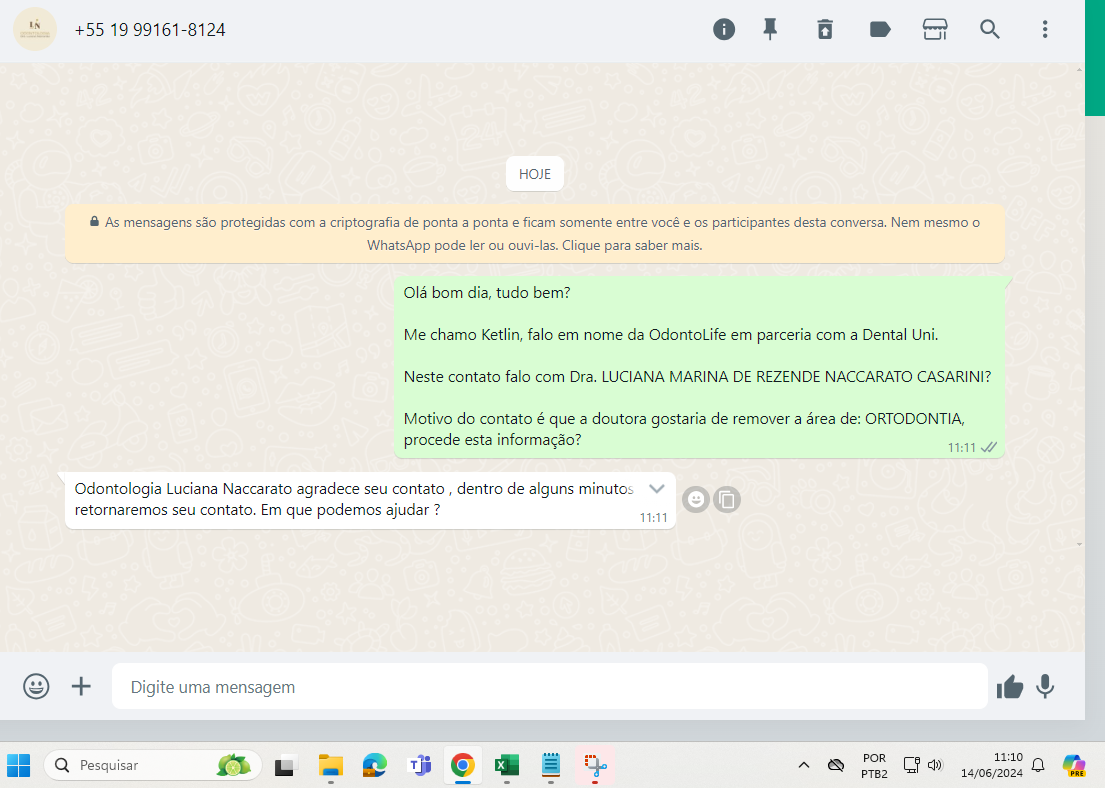Open the emoji picker beside the message box
Image resolution: width=1105 pixels, height=788 pixels.
coord(36,687)
